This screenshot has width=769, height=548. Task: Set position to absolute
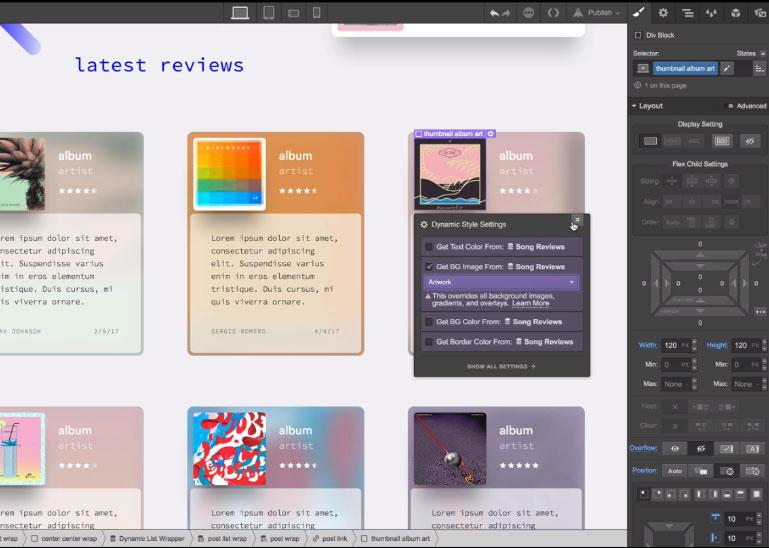coord(727,471)
